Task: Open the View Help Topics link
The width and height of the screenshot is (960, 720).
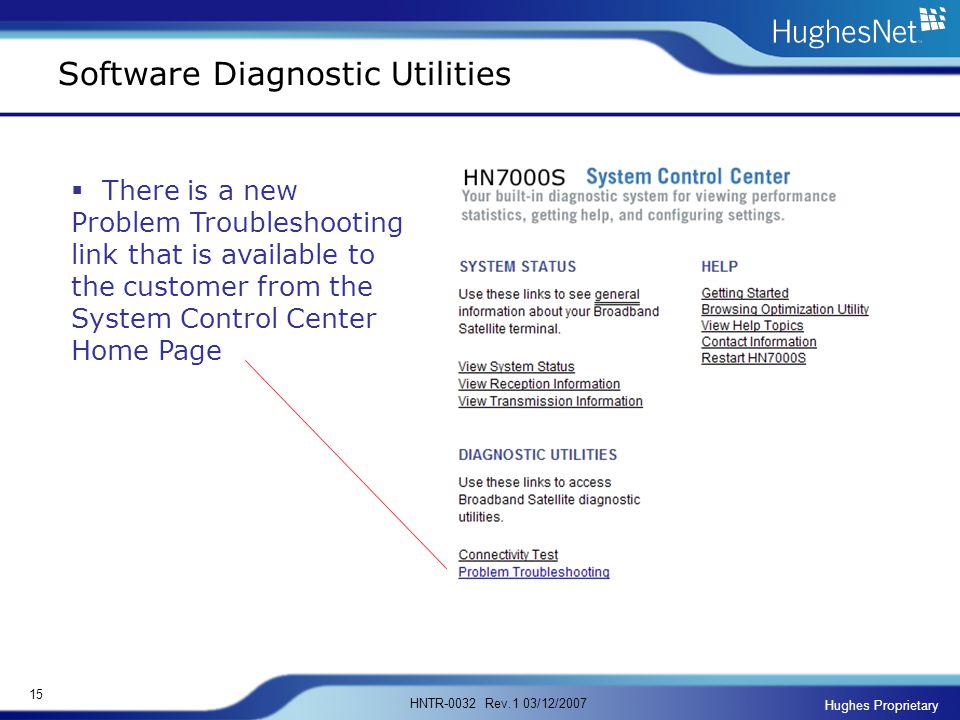Action: (x=752, y=326)
